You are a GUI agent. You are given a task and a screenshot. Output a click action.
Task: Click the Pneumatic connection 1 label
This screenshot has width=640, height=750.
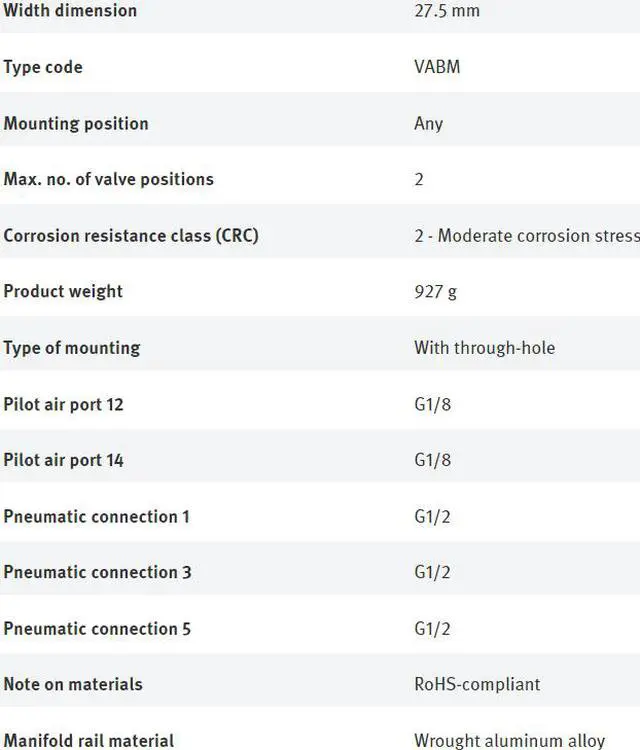coord(97,516)
